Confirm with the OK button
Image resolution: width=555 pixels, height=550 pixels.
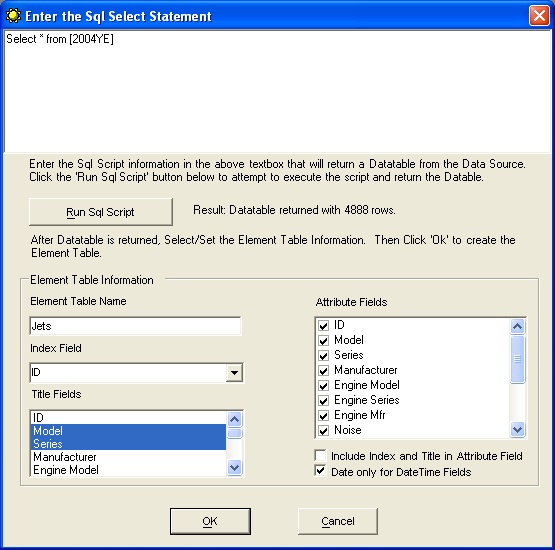click(x=210, y=521)
